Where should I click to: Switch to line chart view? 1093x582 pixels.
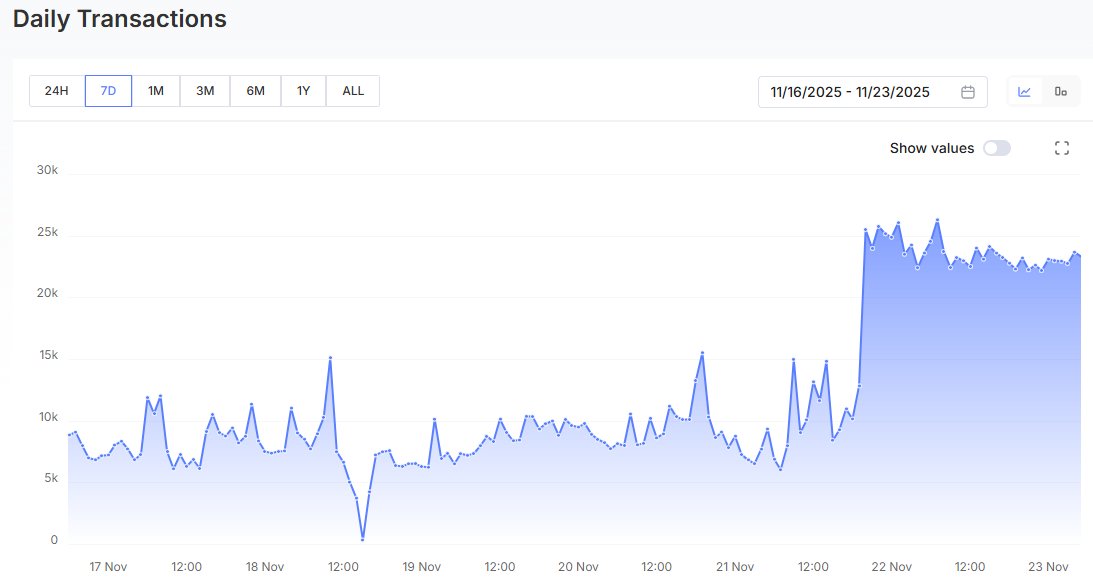click(x=1023, y=91)
